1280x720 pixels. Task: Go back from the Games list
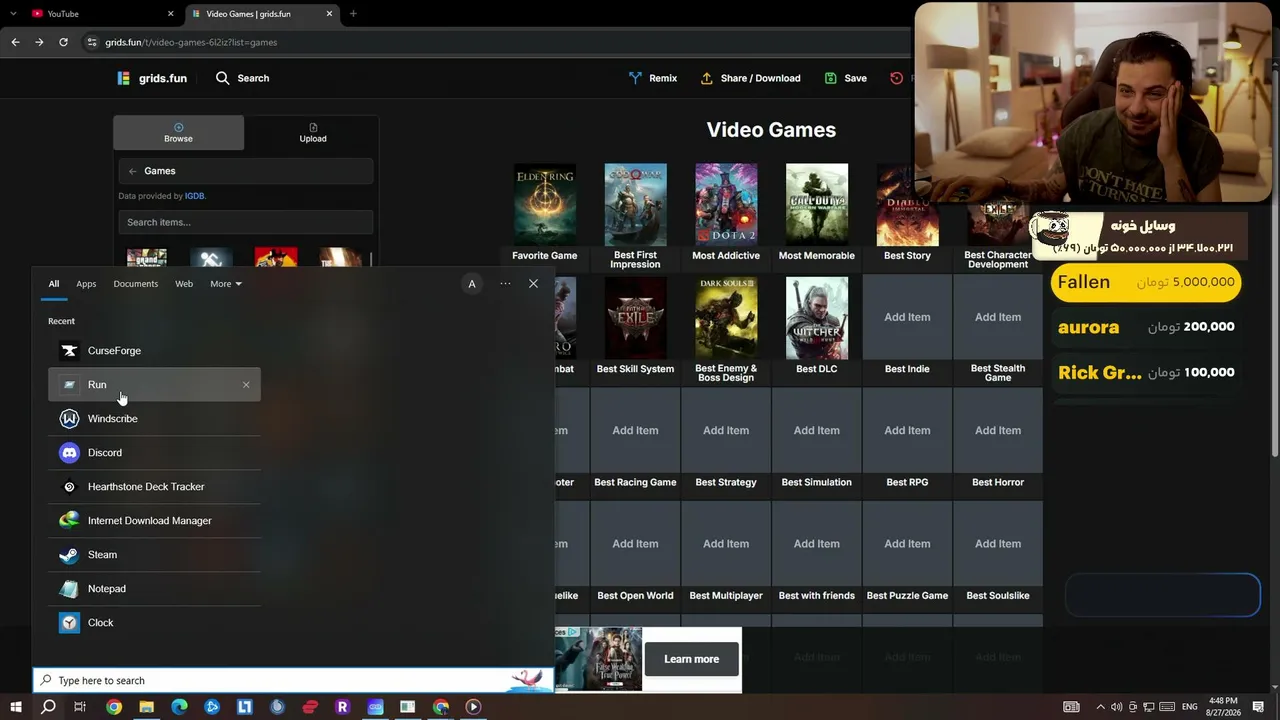pyautogui.click(x=132, y=171)
